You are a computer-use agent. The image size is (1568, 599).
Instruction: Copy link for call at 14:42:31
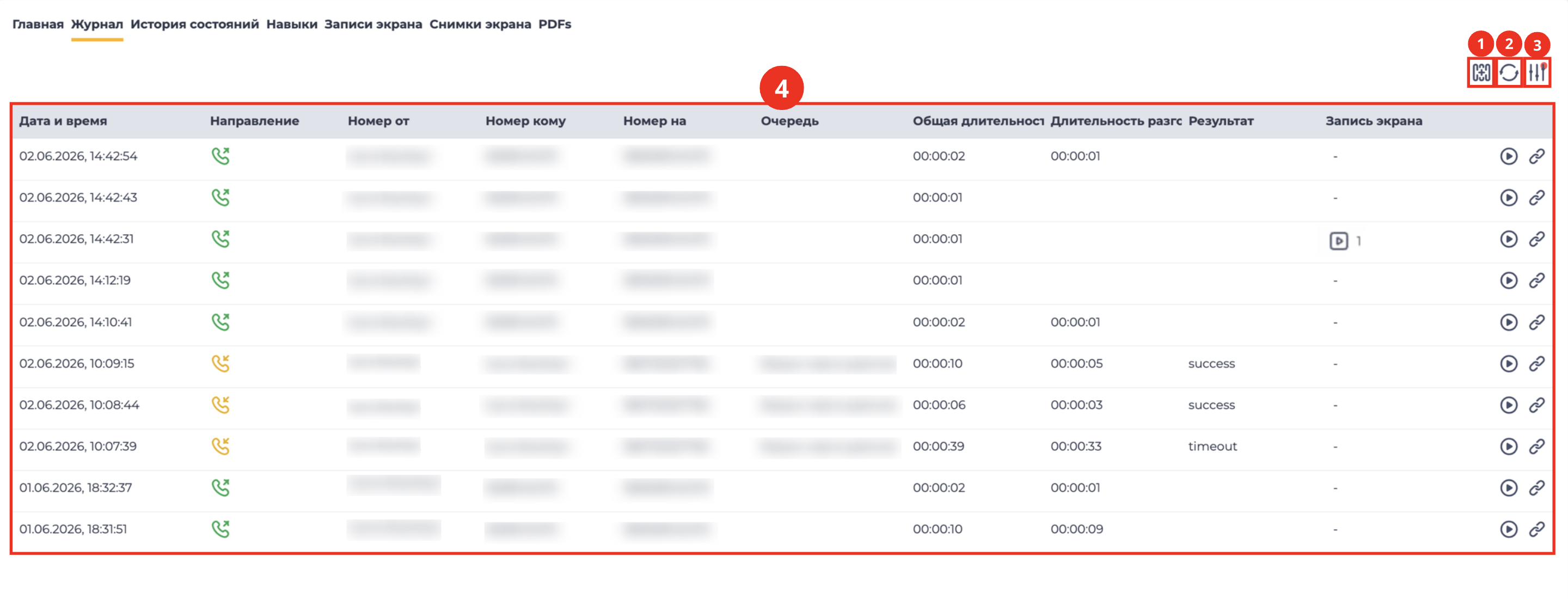[1536, 239]
